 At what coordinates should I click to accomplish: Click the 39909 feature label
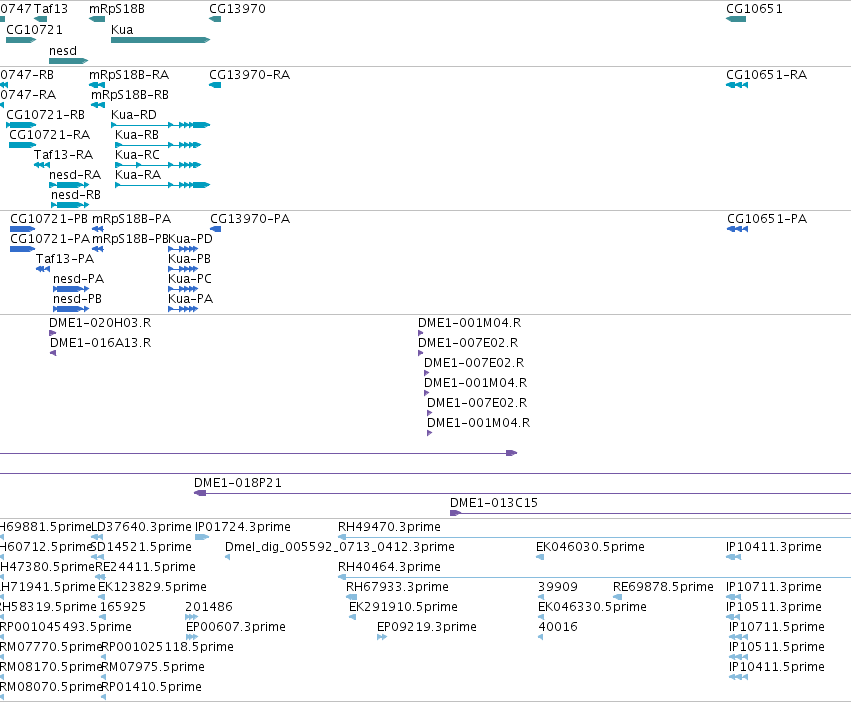(558, 587)
